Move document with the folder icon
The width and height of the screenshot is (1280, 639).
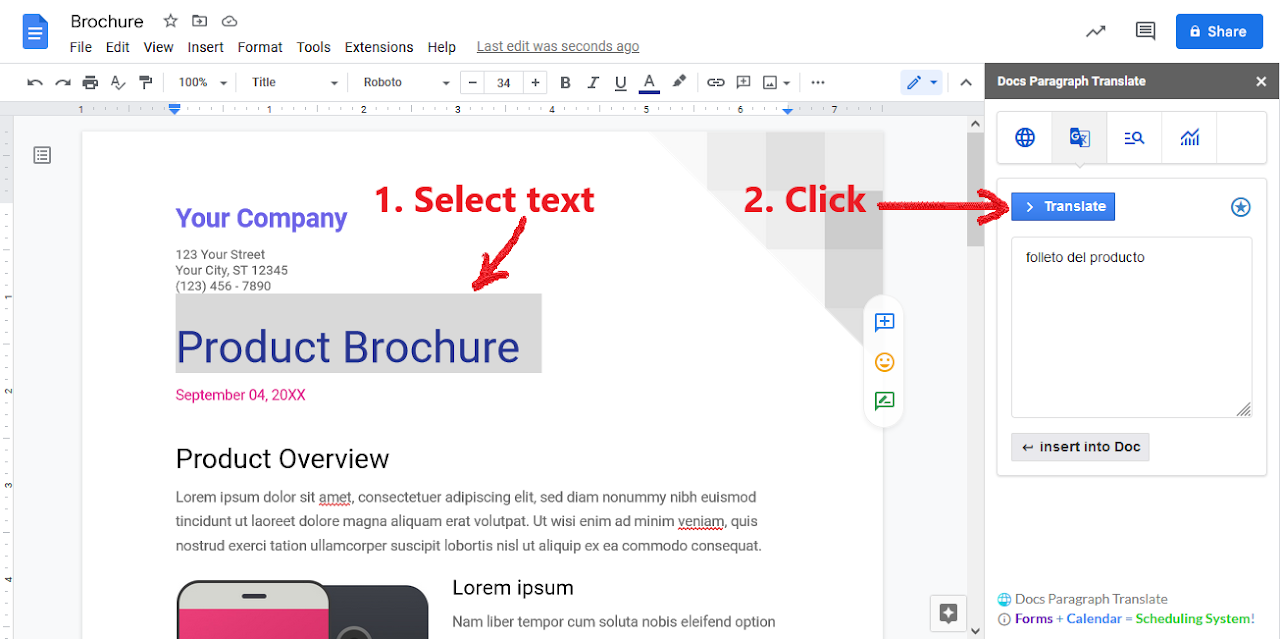click(x=200, y=21)
